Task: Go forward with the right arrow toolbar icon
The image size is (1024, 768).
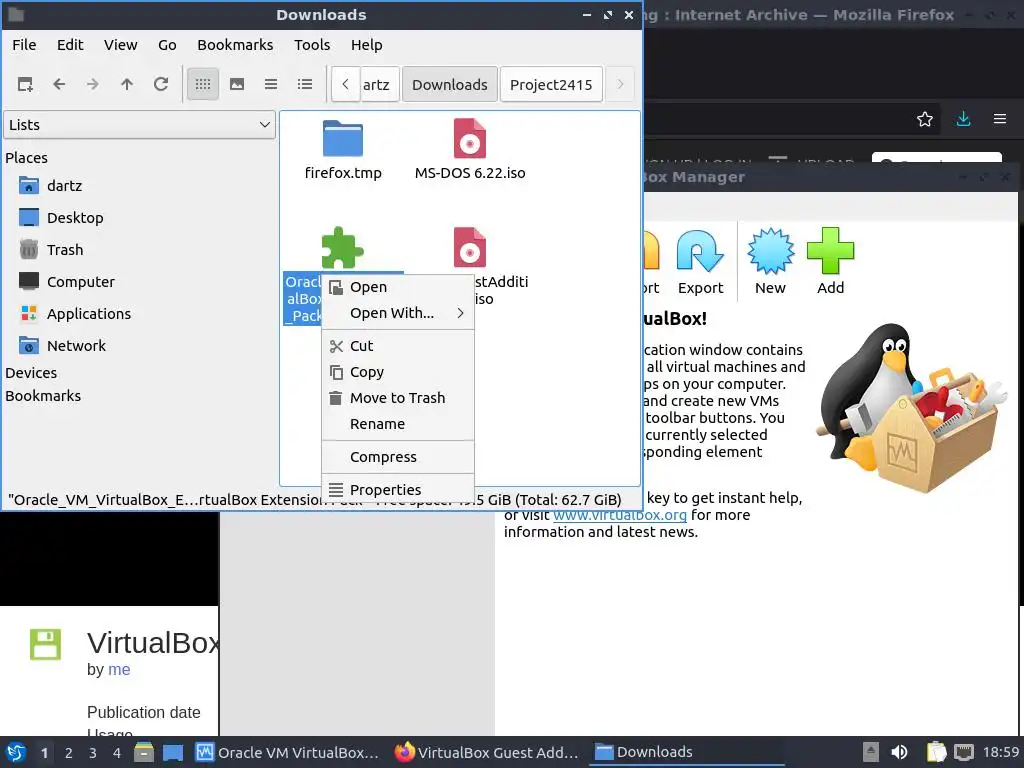Action: (x=93, y=84)
